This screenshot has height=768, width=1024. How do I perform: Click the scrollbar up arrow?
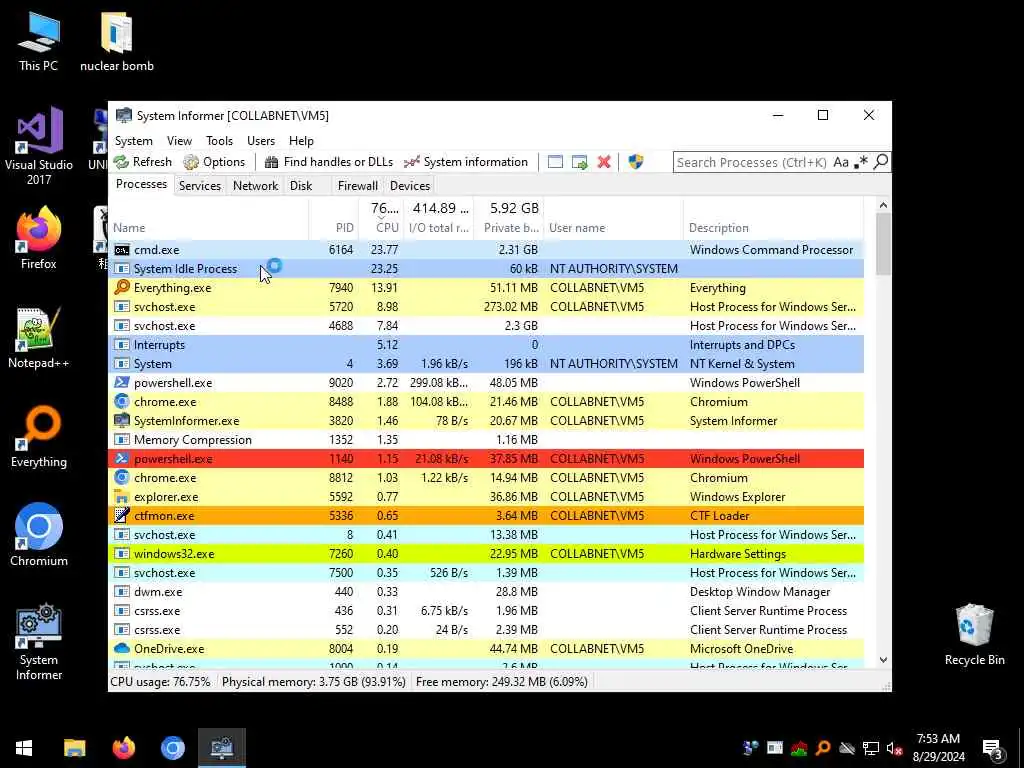(x=883, y=205)
